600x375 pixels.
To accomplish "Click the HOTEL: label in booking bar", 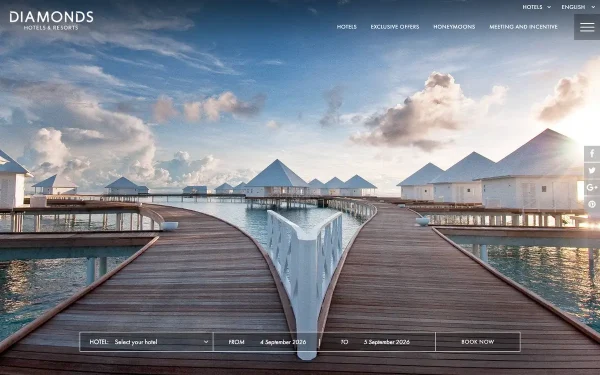I will click(99, 342).
